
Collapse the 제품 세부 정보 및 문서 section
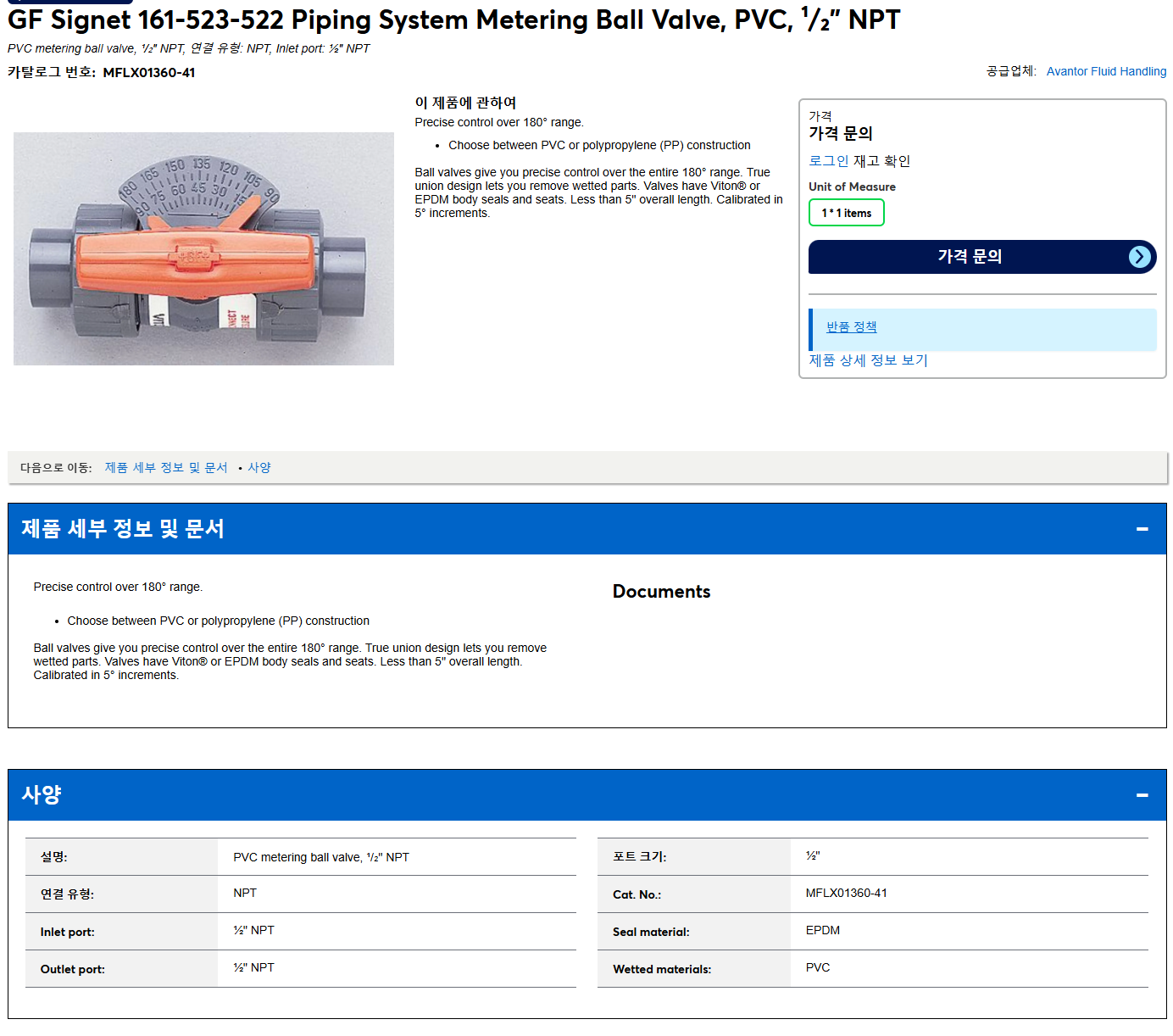click(1142, 529)
